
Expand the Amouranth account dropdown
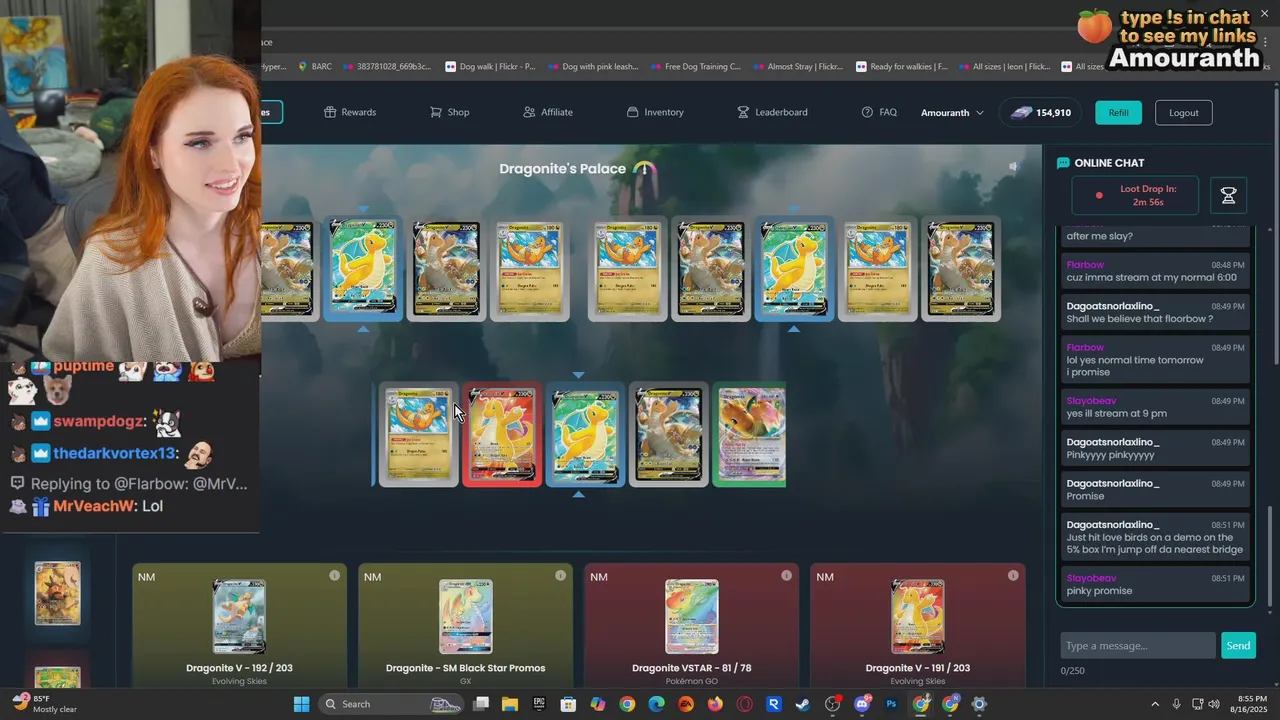click(x=952, y=112)
